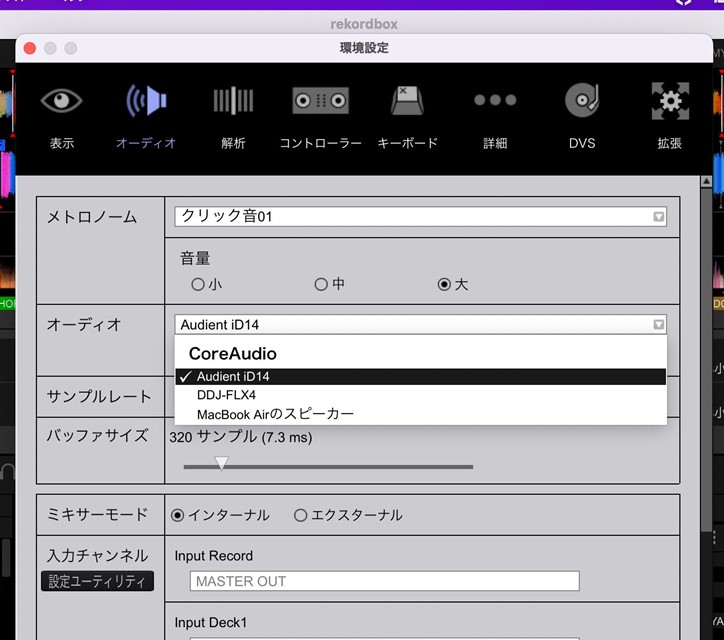Image resolution: width=724 pixels, height=640 pixels.
Task: Choose DDJ-FLX4 from the device list
Action: [x=420, y=395]
